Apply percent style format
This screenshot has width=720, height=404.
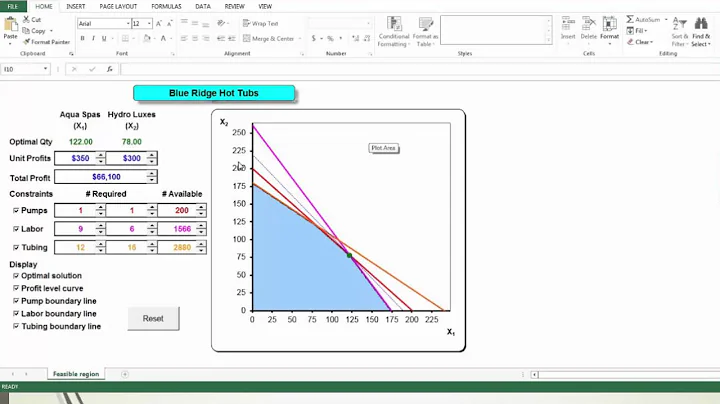tap(330, 39)
